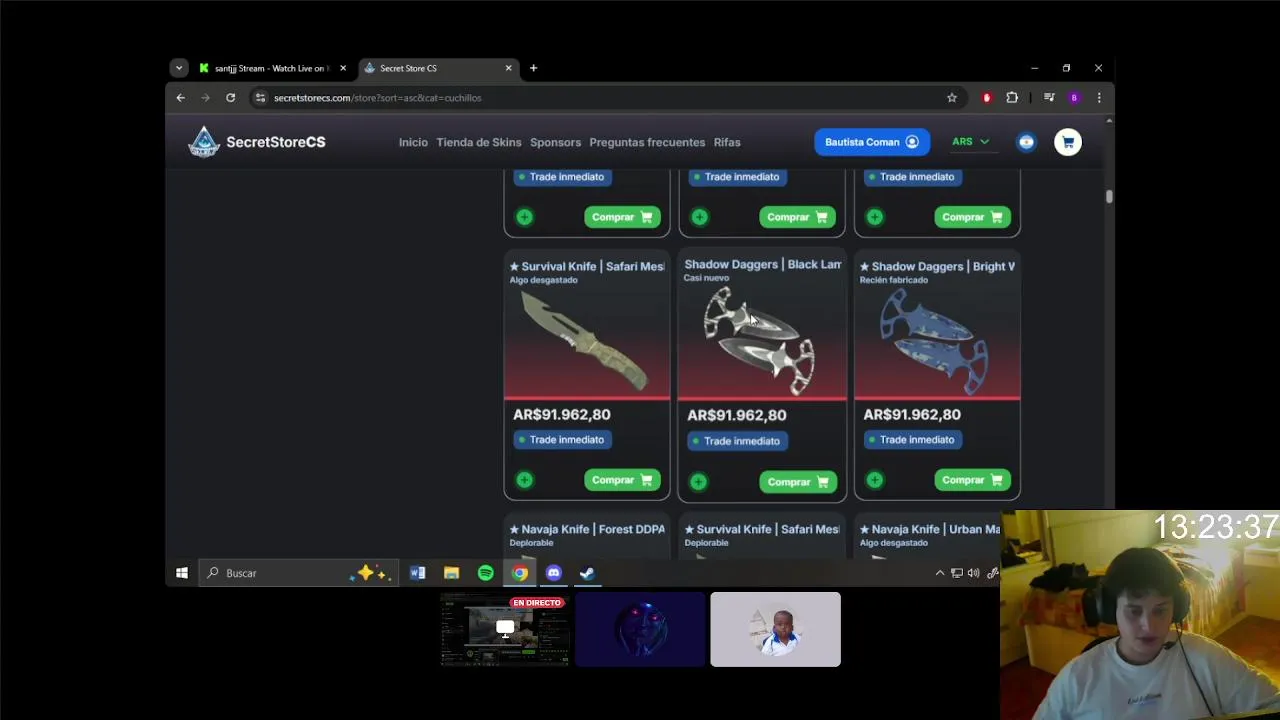
Task: Open File Explorer from taskbar
Action: 452,573
